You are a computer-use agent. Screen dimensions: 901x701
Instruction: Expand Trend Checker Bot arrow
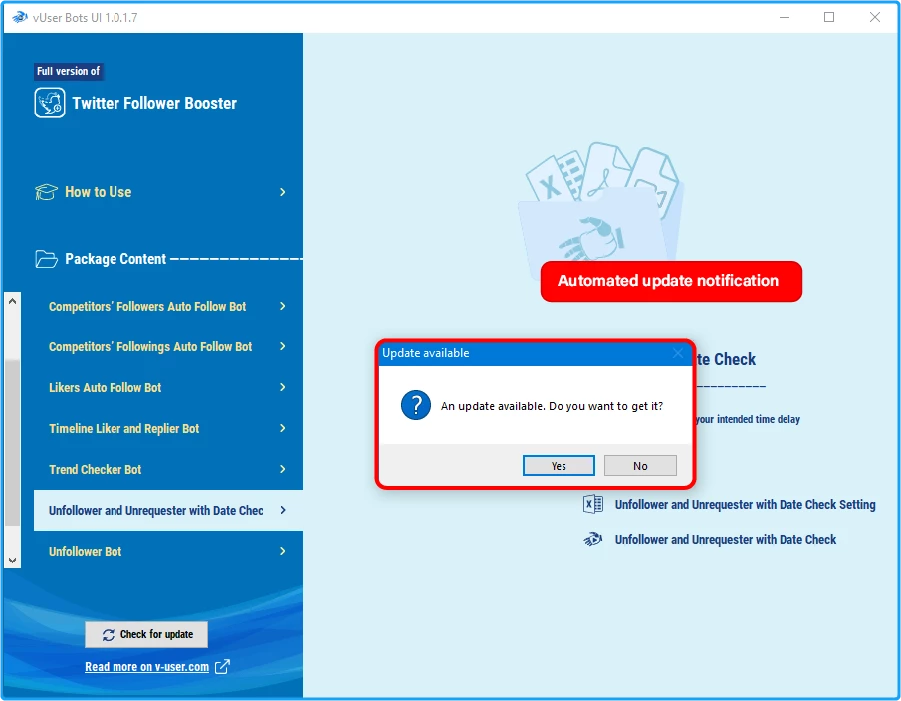(x=282, y=469)
